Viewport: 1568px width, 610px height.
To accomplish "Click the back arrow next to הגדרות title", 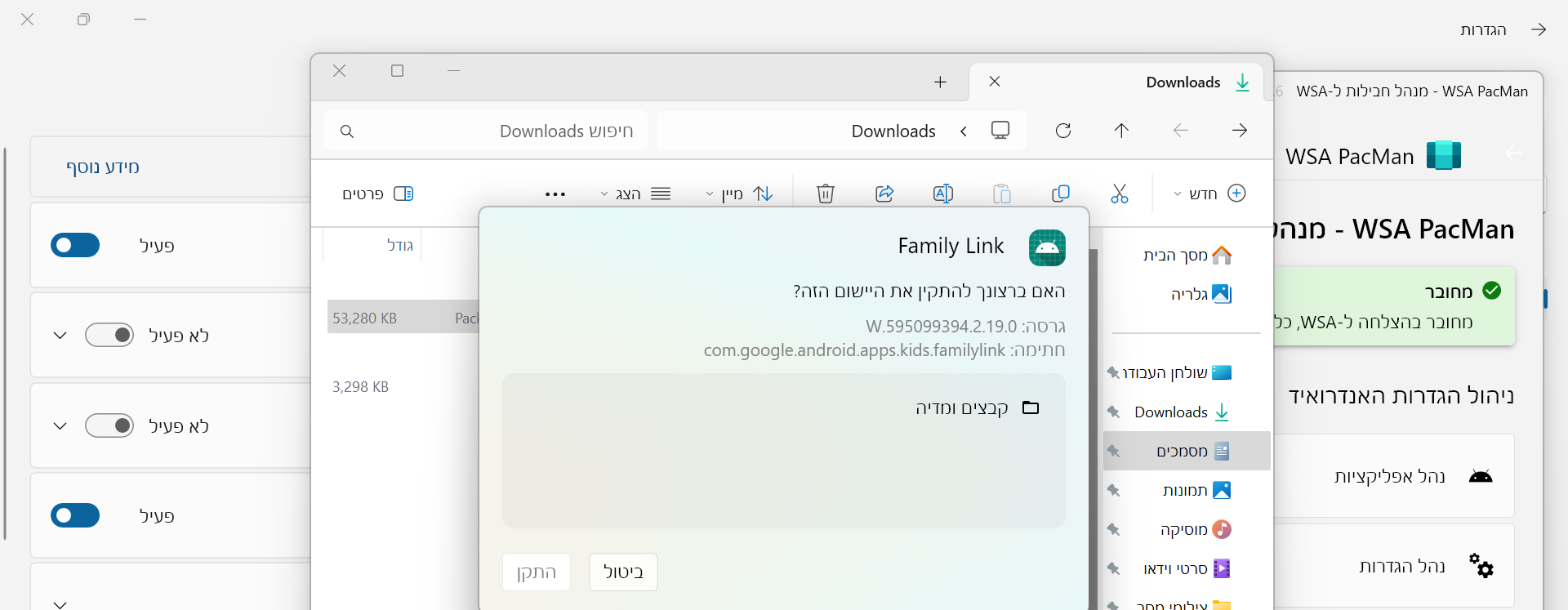I will 1539,29.
